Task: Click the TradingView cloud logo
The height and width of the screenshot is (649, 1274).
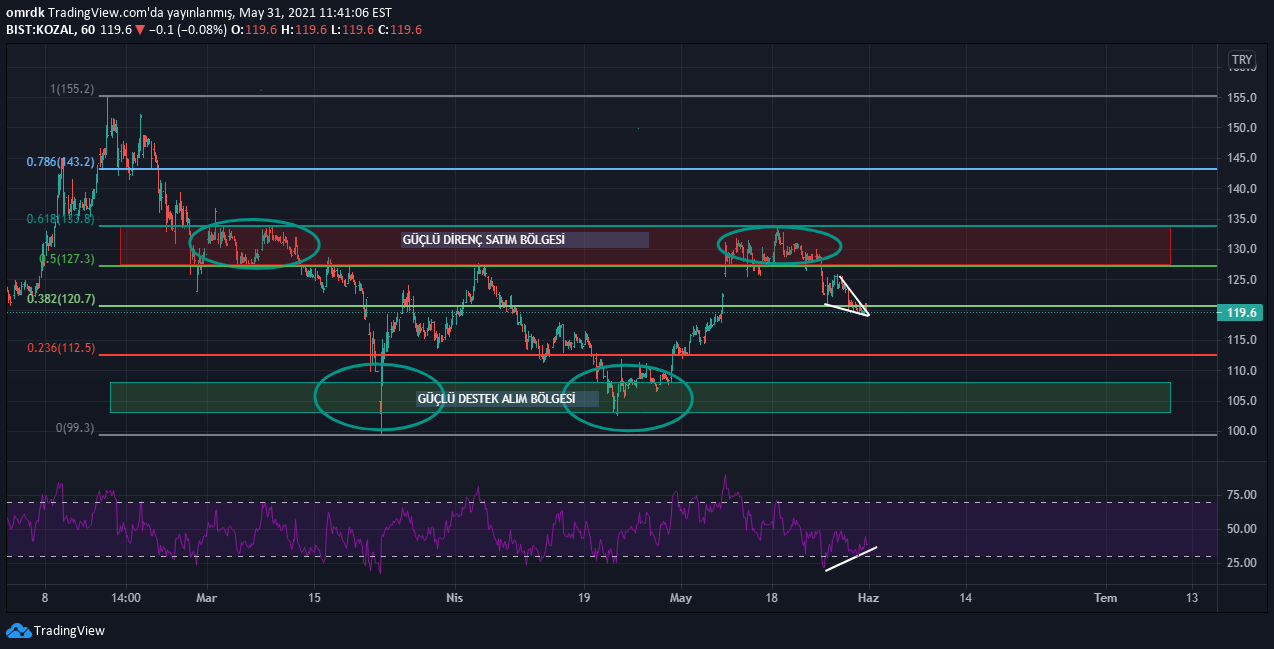Action: (x=18, y=632)
